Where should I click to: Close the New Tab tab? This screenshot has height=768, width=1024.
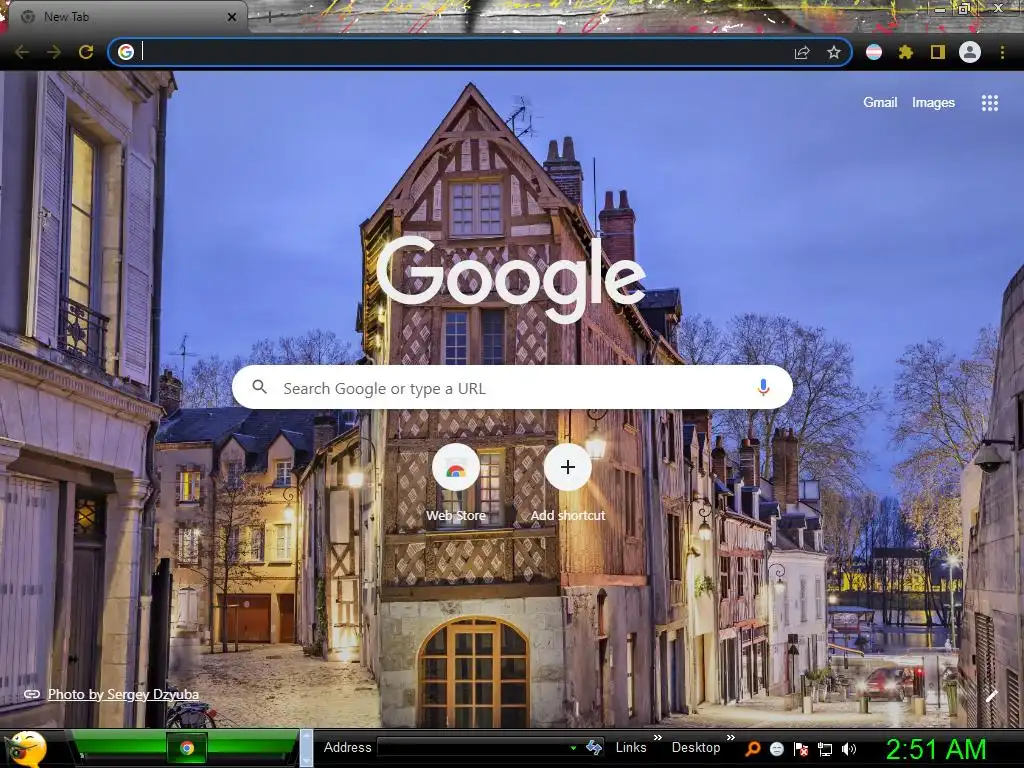[x=232, y=17]
